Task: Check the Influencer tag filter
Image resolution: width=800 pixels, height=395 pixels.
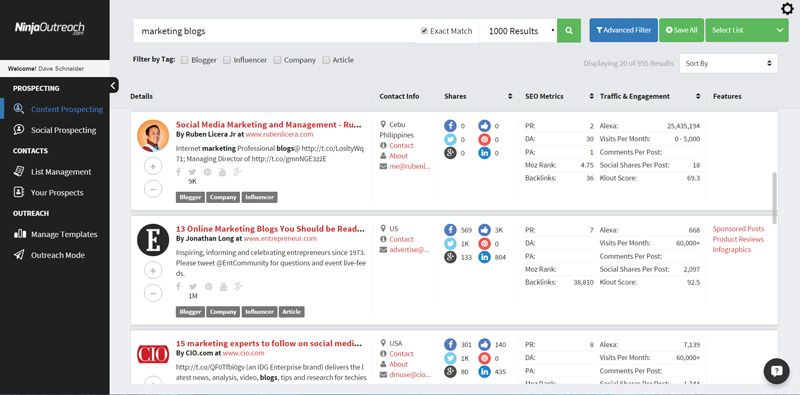Action: (227, 60)
